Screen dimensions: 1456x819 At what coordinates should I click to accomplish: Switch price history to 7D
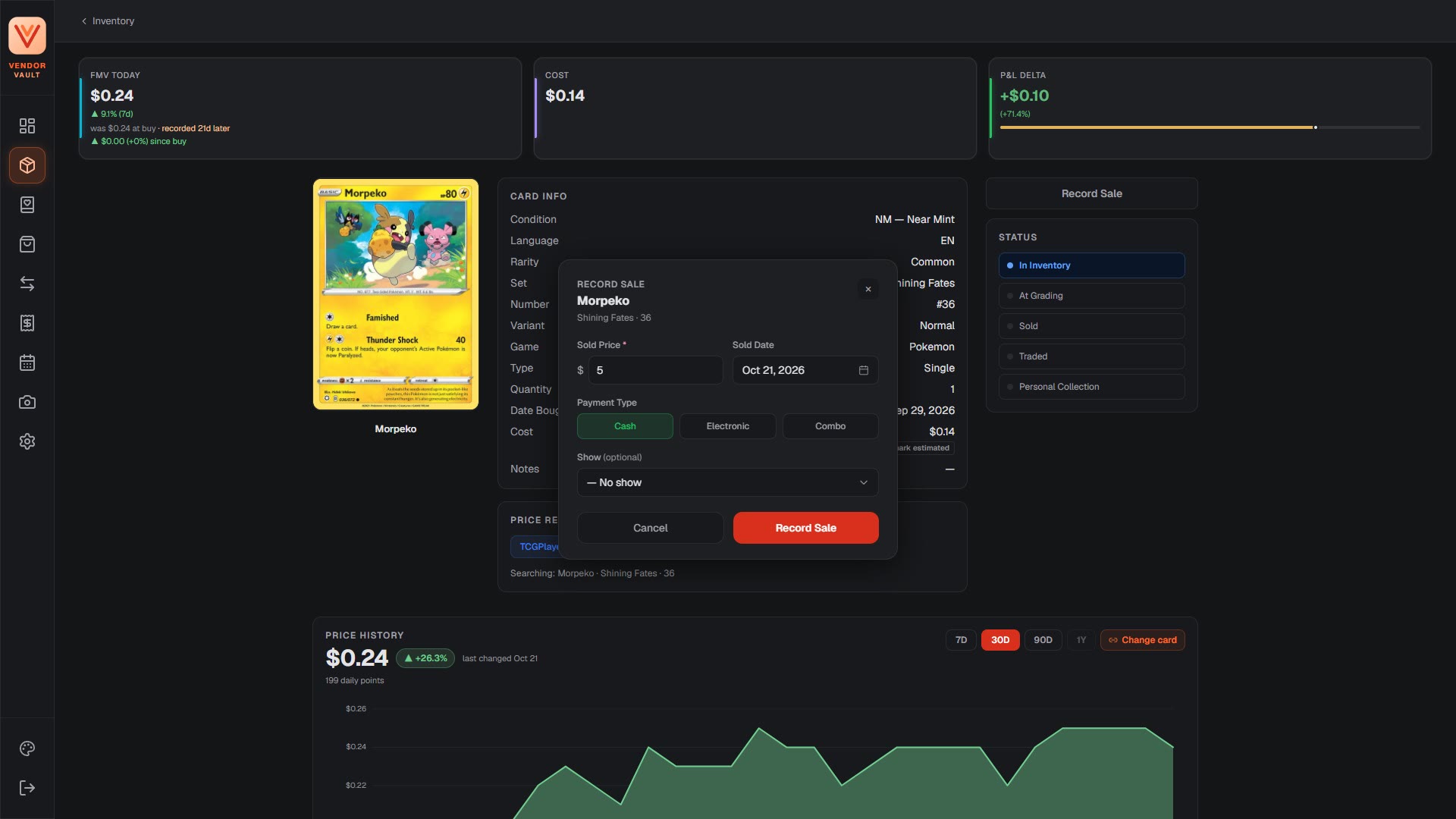pyautogui.click(x=961, y=640)
